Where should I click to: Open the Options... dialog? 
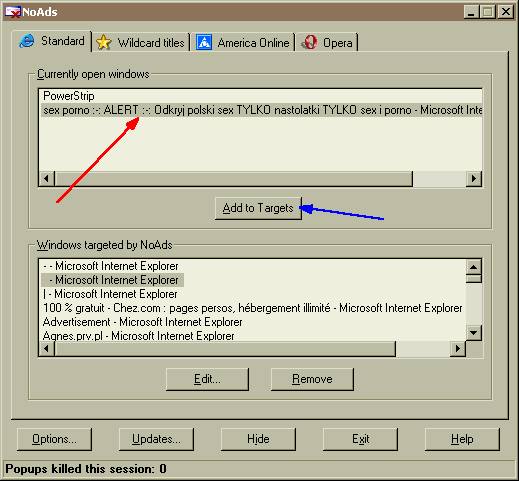[54, 439]
